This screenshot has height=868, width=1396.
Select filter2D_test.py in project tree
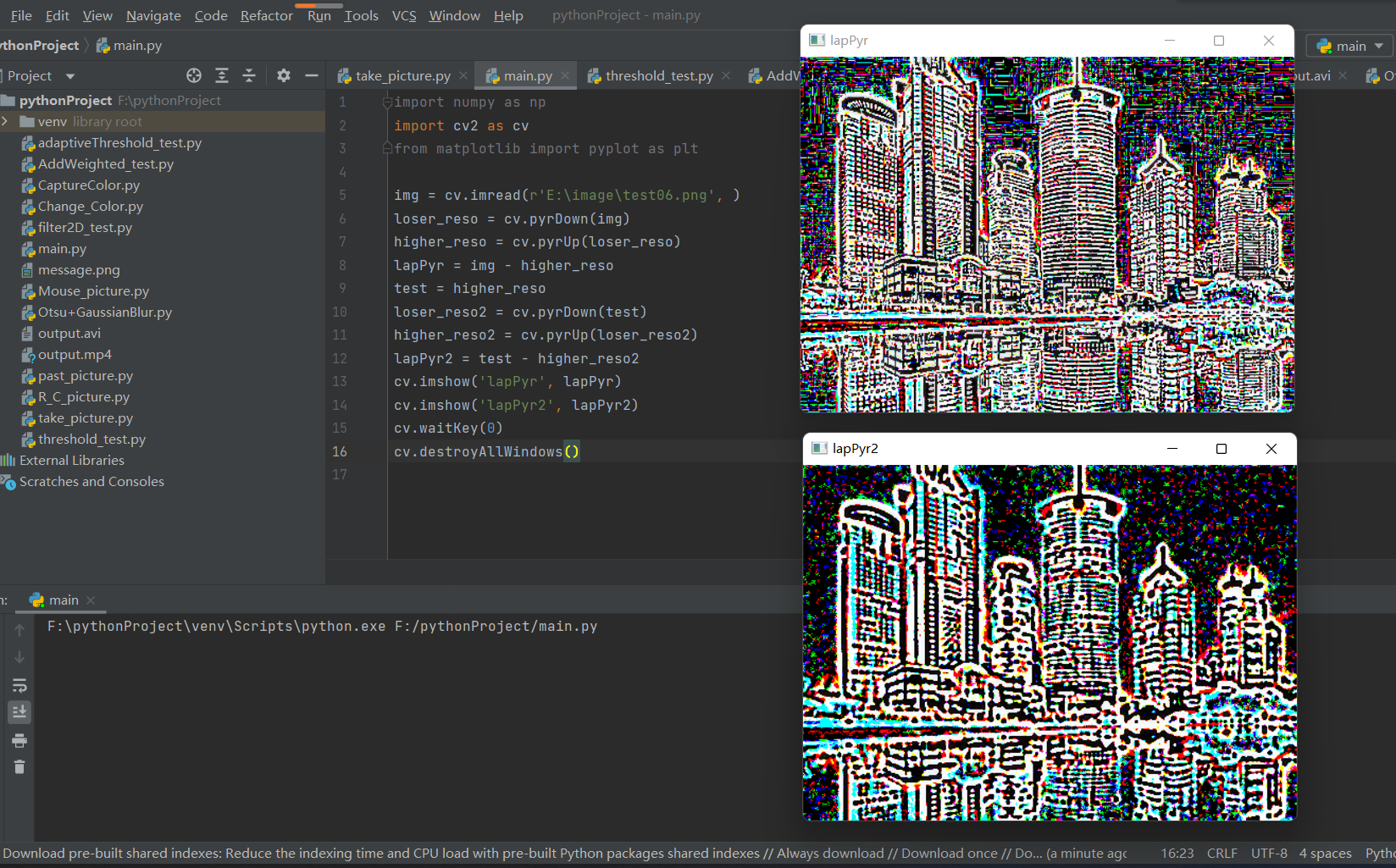point(85,227)
